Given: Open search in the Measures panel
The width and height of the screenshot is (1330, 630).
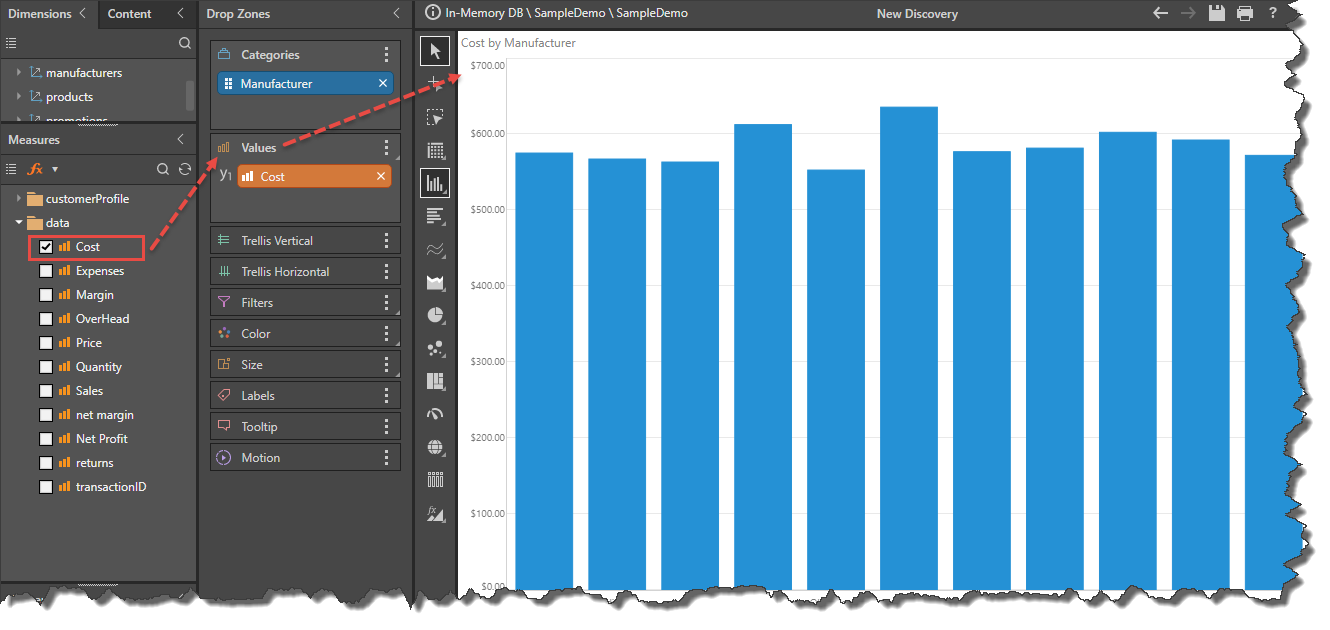Looking at the screenshot, I should click(163, 169).
